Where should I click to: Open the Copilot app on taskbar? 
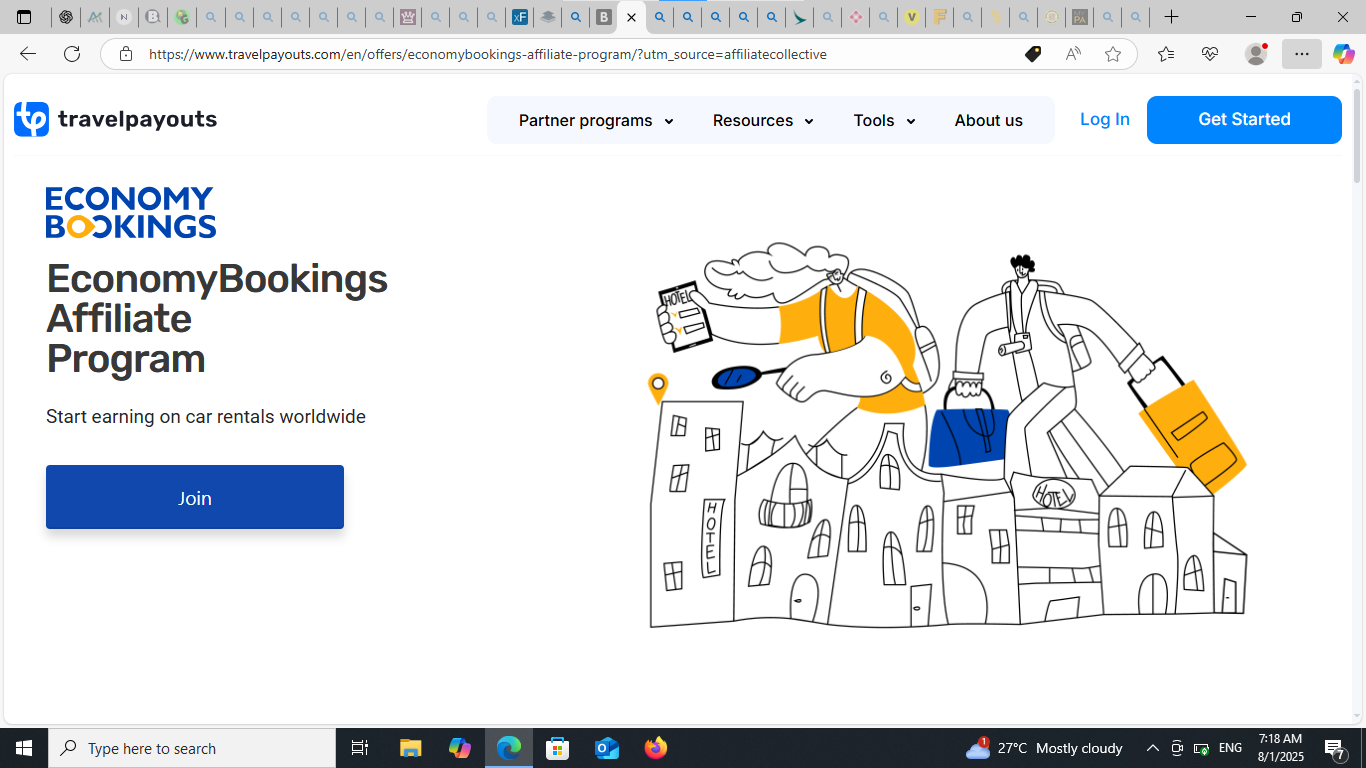coord(460,748)
